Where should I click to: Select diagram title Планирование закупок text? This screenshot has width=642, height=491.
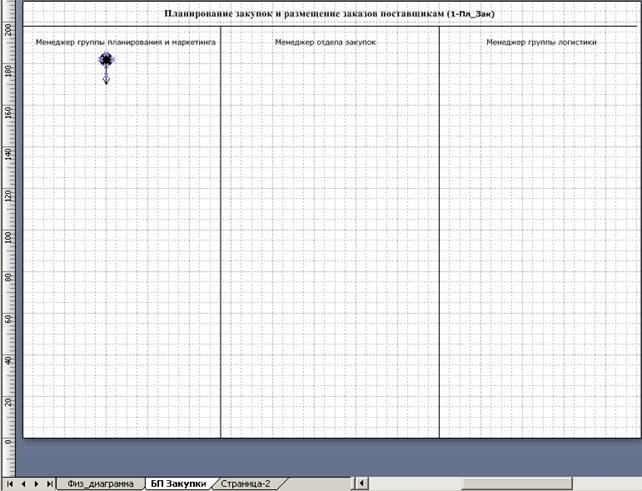(330, 14)
